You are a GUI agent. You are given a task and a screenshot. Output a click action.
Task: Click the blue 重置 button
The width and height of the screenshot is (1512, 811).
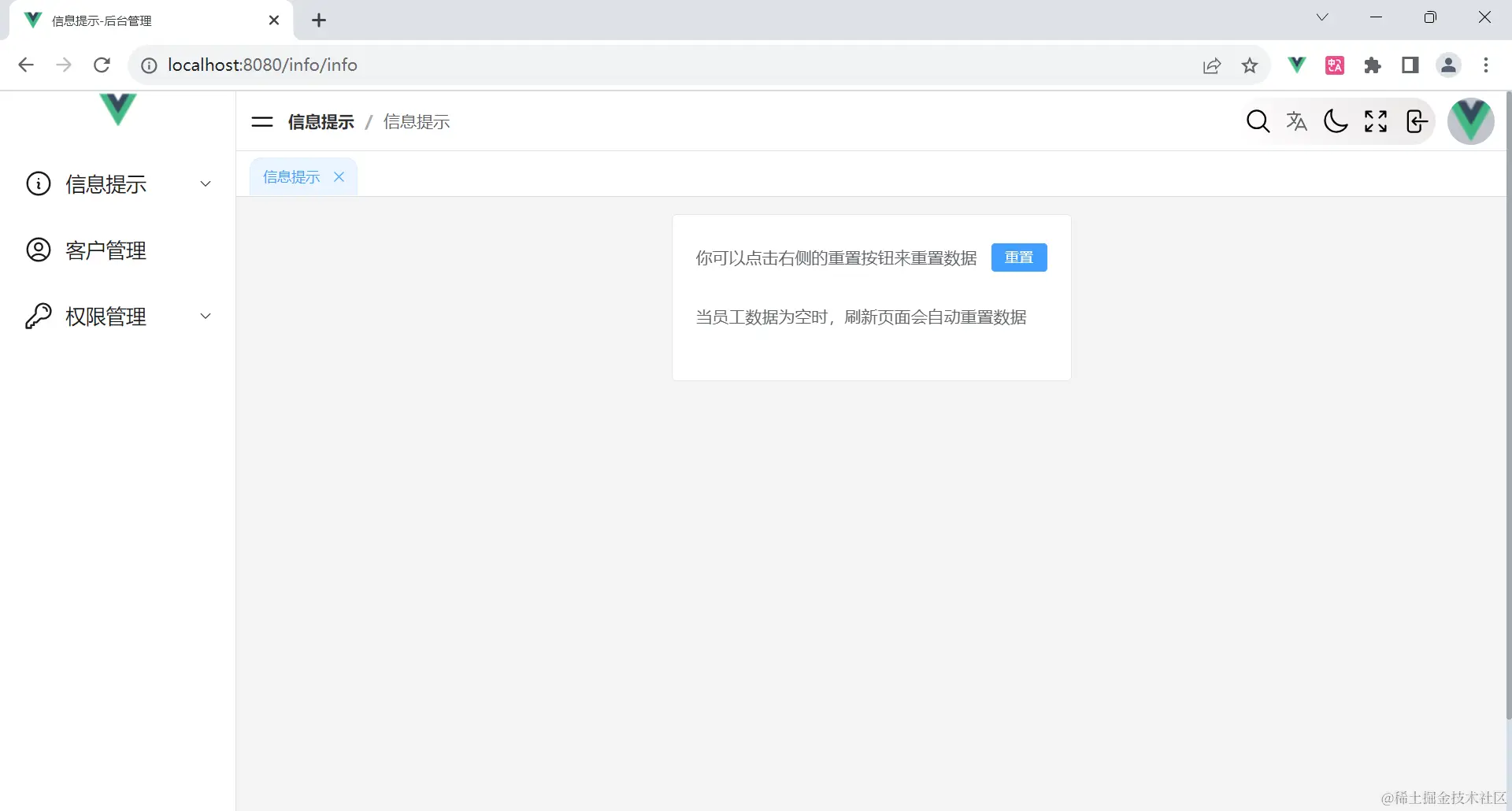click(1019, 257)
